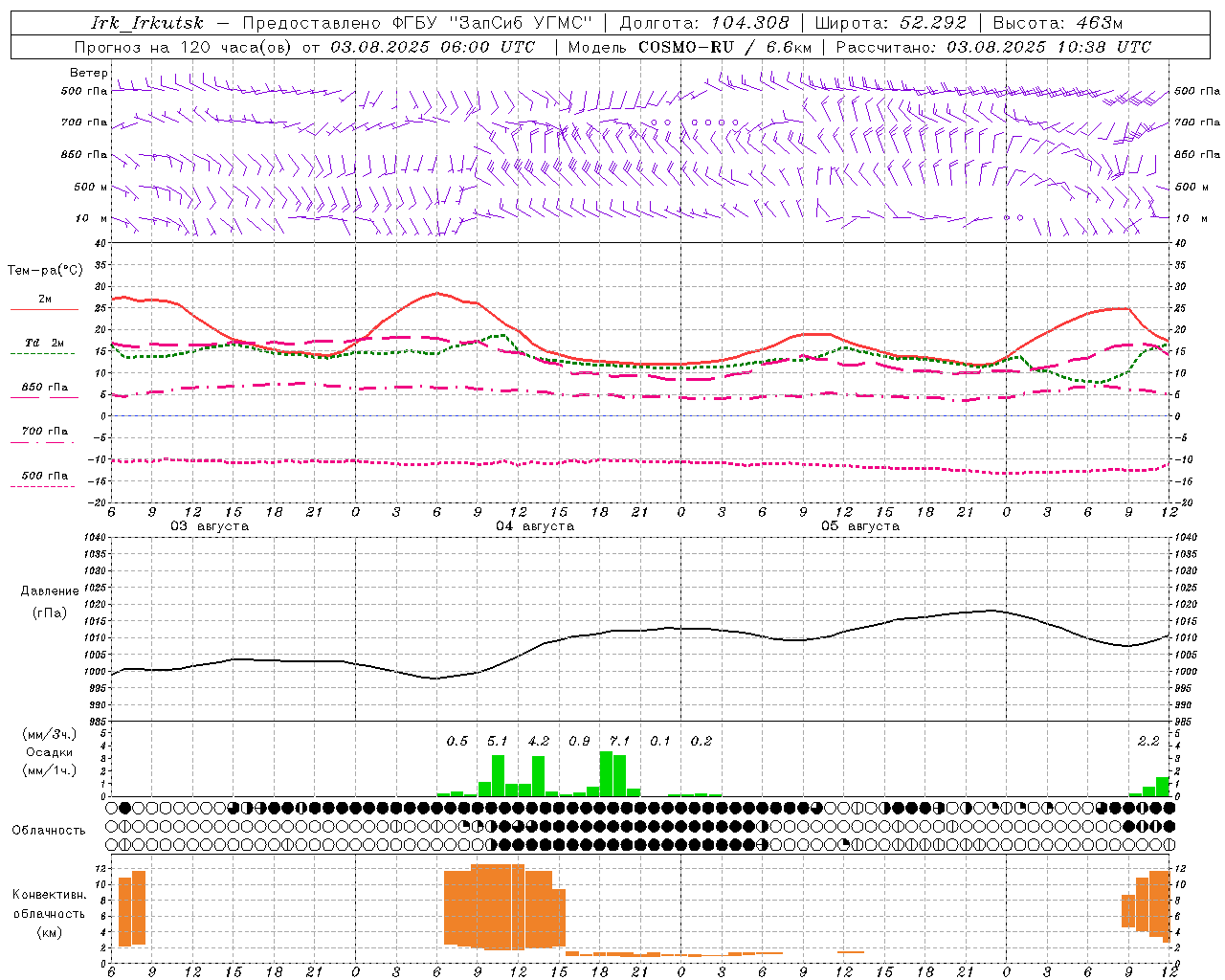Click the 7.1 precipitation total value
The width and height of the screenshot is (1225, 980).
pyautogui.click(x=620, y=741)
